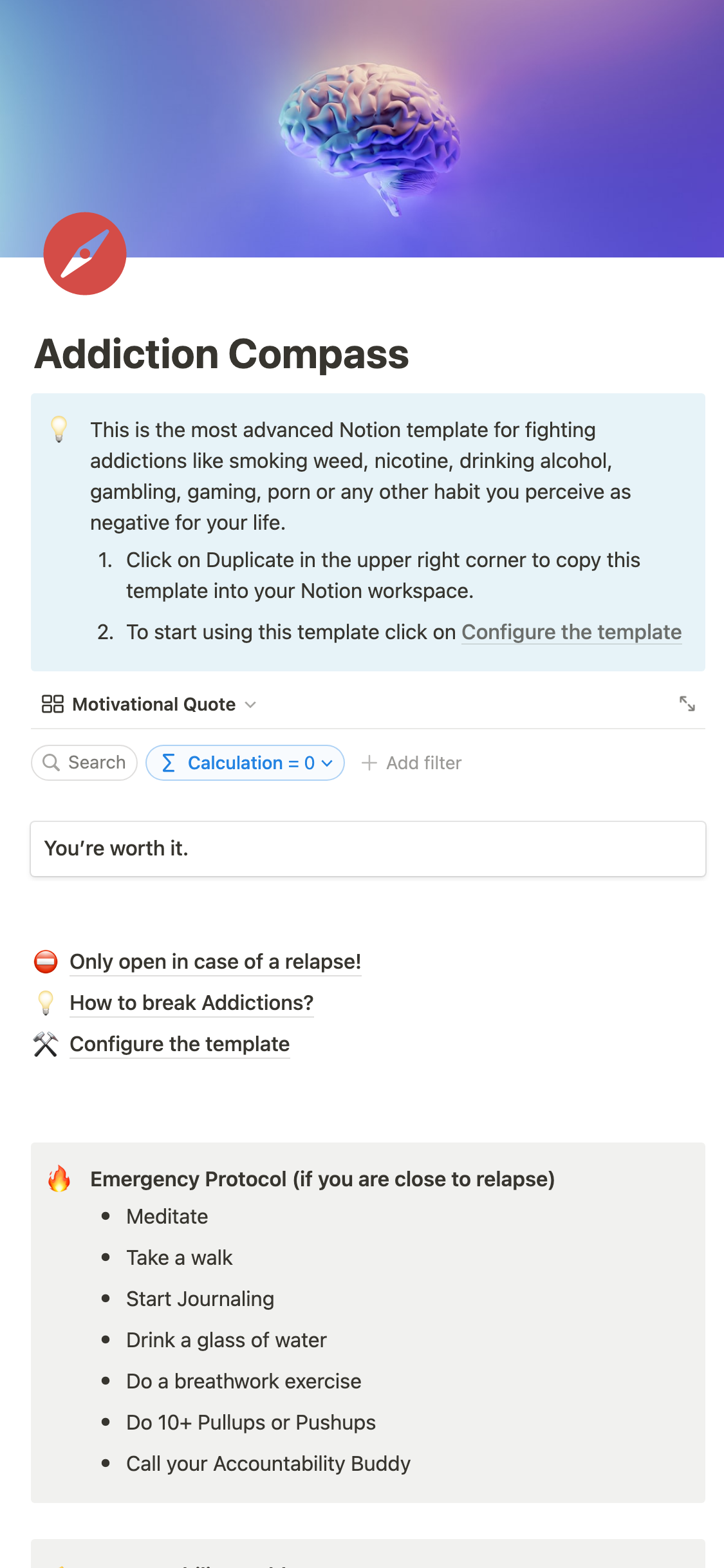This screenshot has height=1568, width=724.
Task: Click the lightbulb icon in blue callout
Action: coord(59,429)
